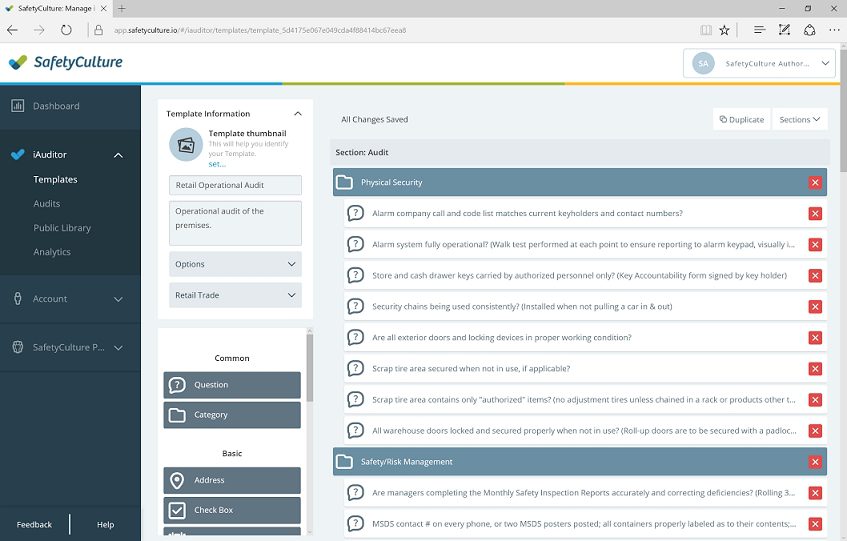Image resolution: width=847 pixels, height=541 pixels.
Task: Click the SafetyCulture logo
Action: tap(65, 62)
